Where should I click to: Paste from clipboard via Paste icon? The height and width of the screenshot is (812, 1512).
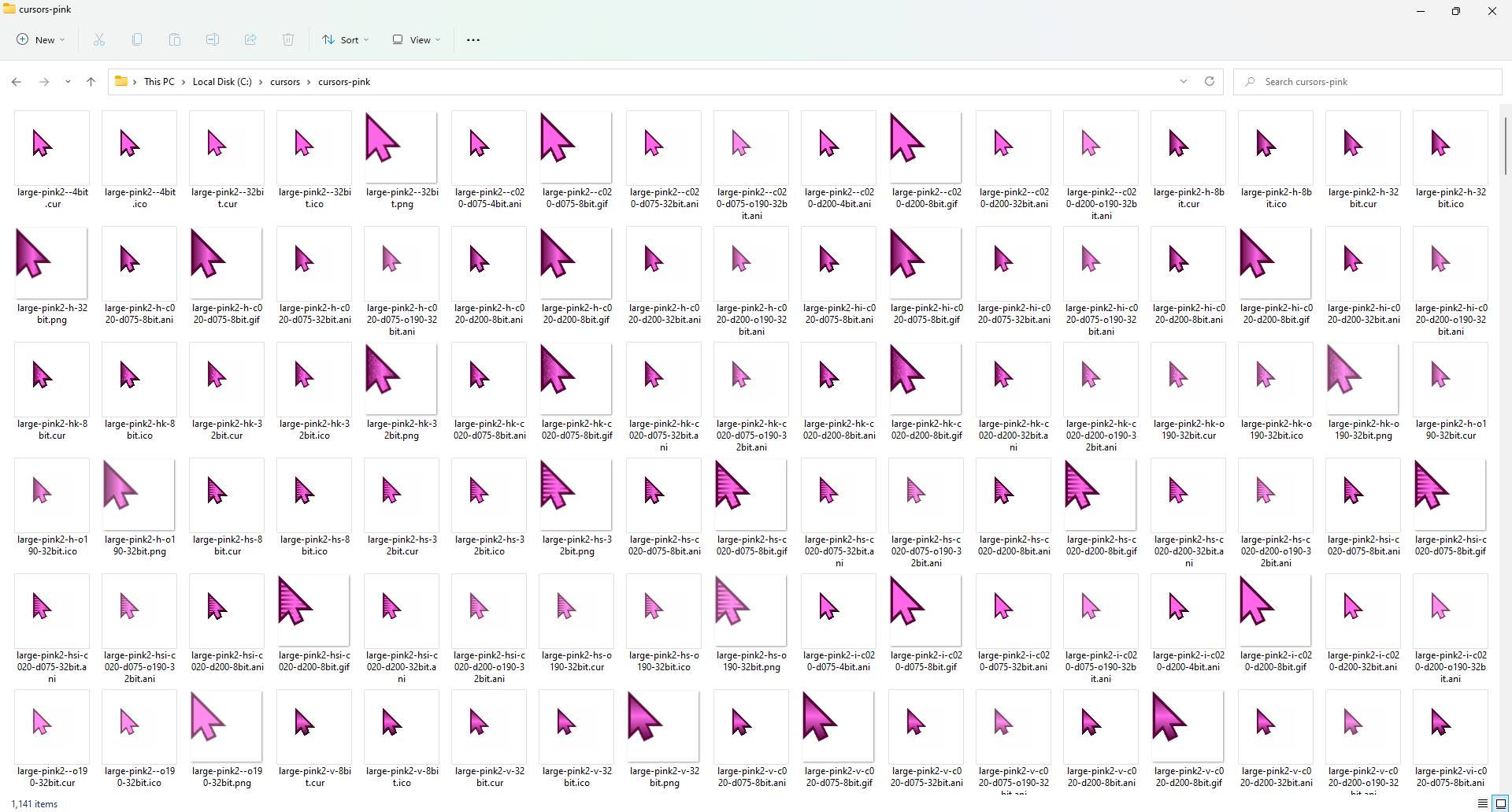[x=174, y=39]
